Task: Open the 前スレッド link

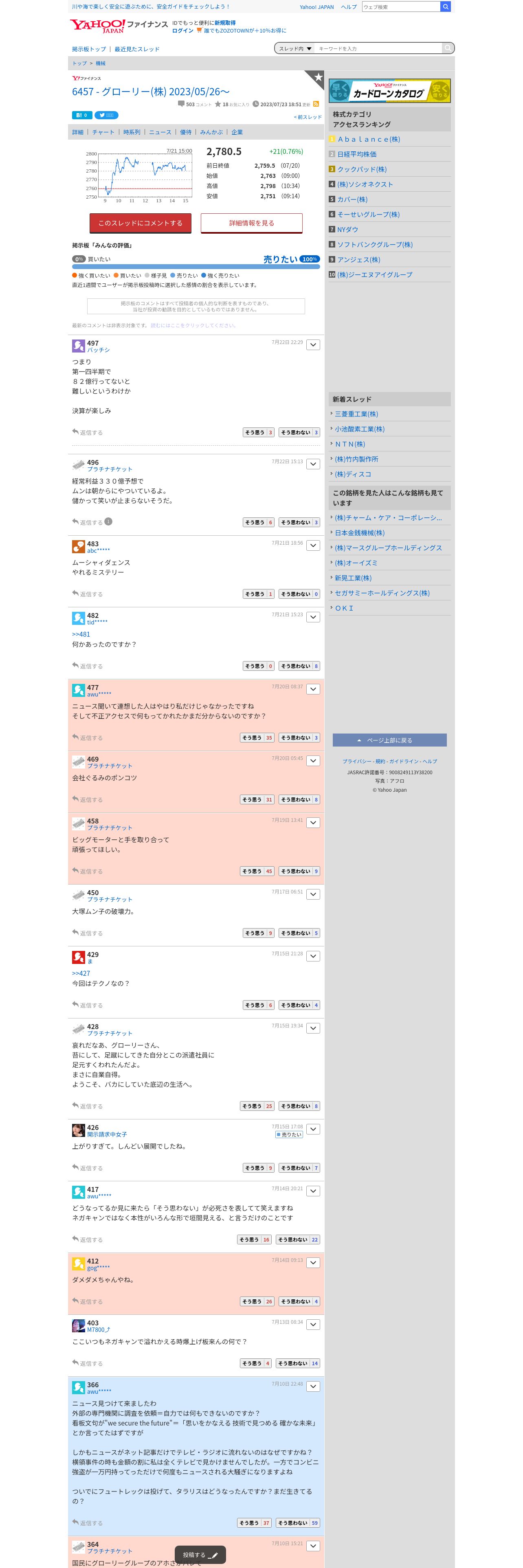Action: (x=308, y=117)
